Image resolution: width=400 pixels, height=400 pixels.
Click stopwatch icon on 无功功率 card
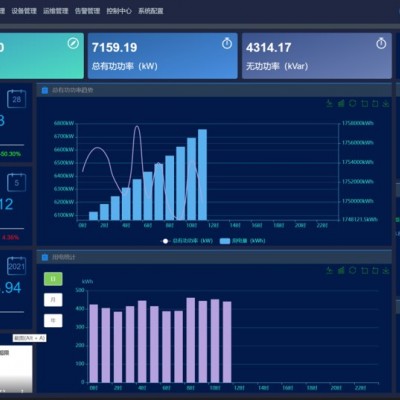coord(381,43)
